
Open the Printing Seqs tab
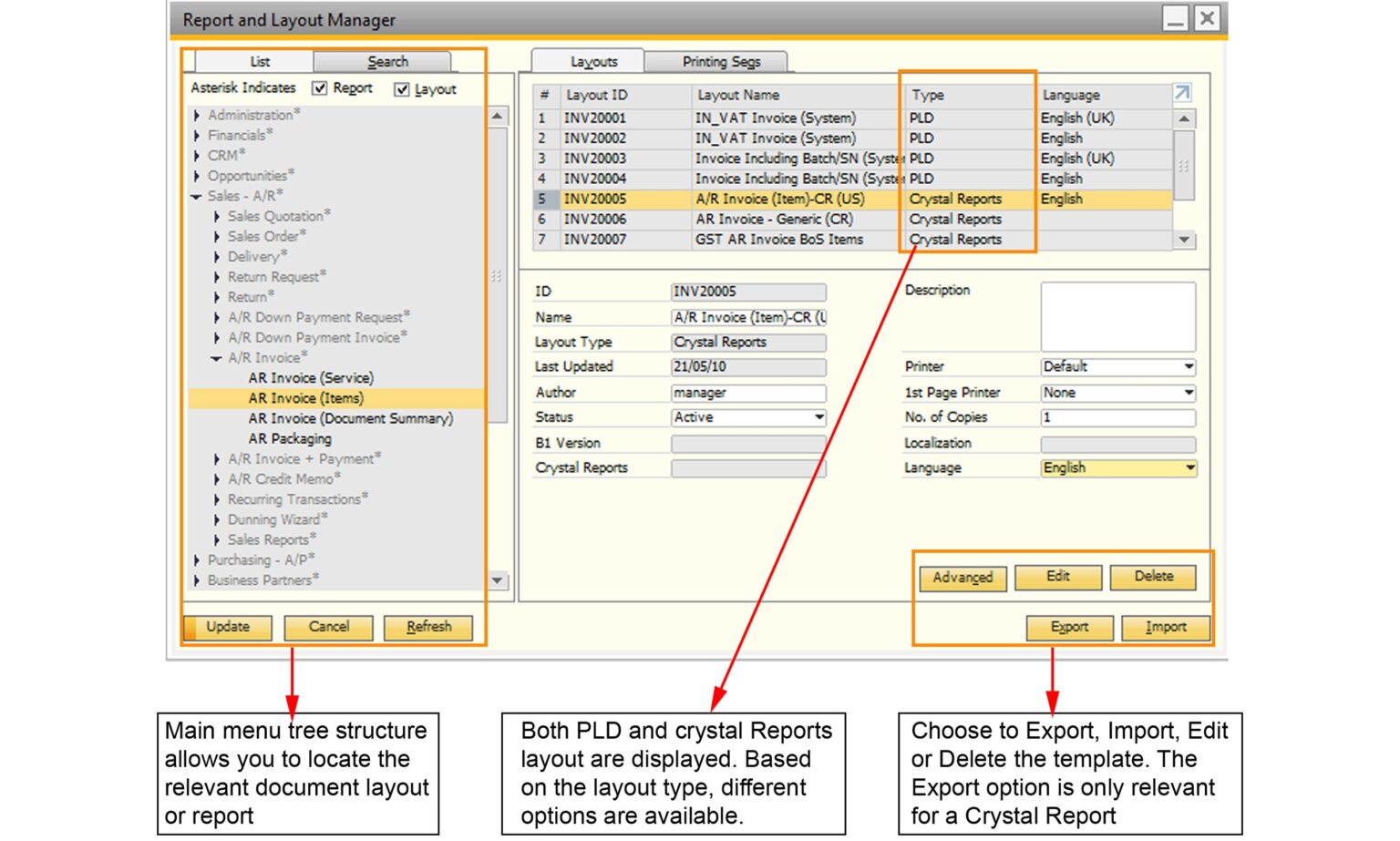point(717,62)
